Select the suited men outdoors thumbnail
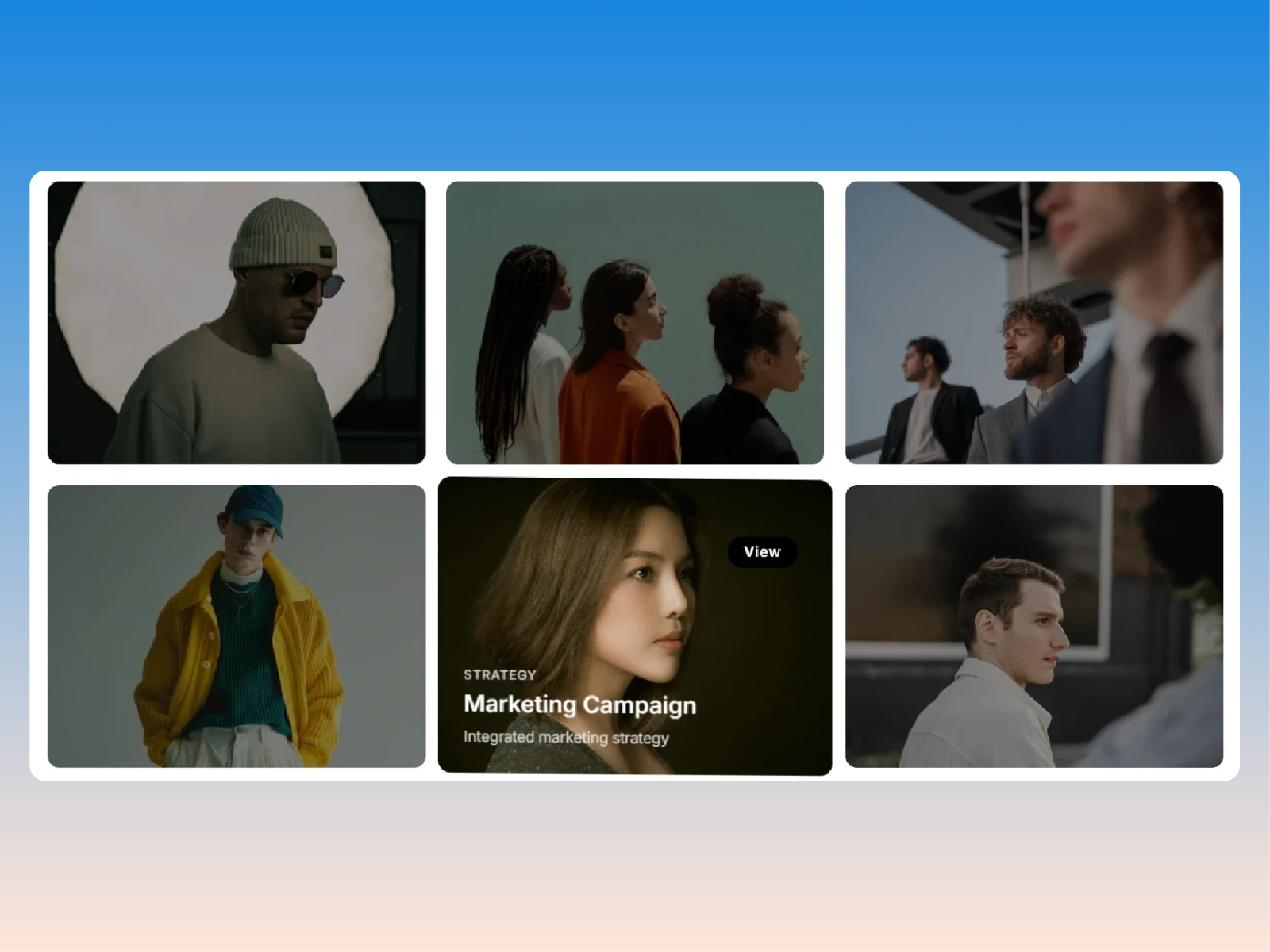This screenshot has width=1270, height=952. 1034,322
